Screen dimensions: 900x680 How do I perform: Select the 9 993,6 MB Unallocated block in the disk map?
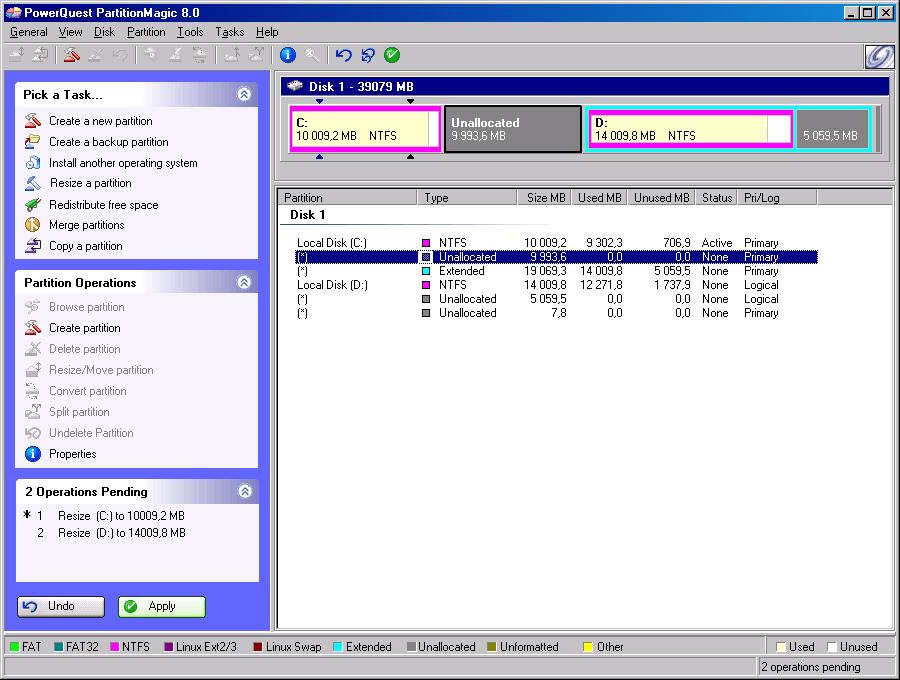513,129
